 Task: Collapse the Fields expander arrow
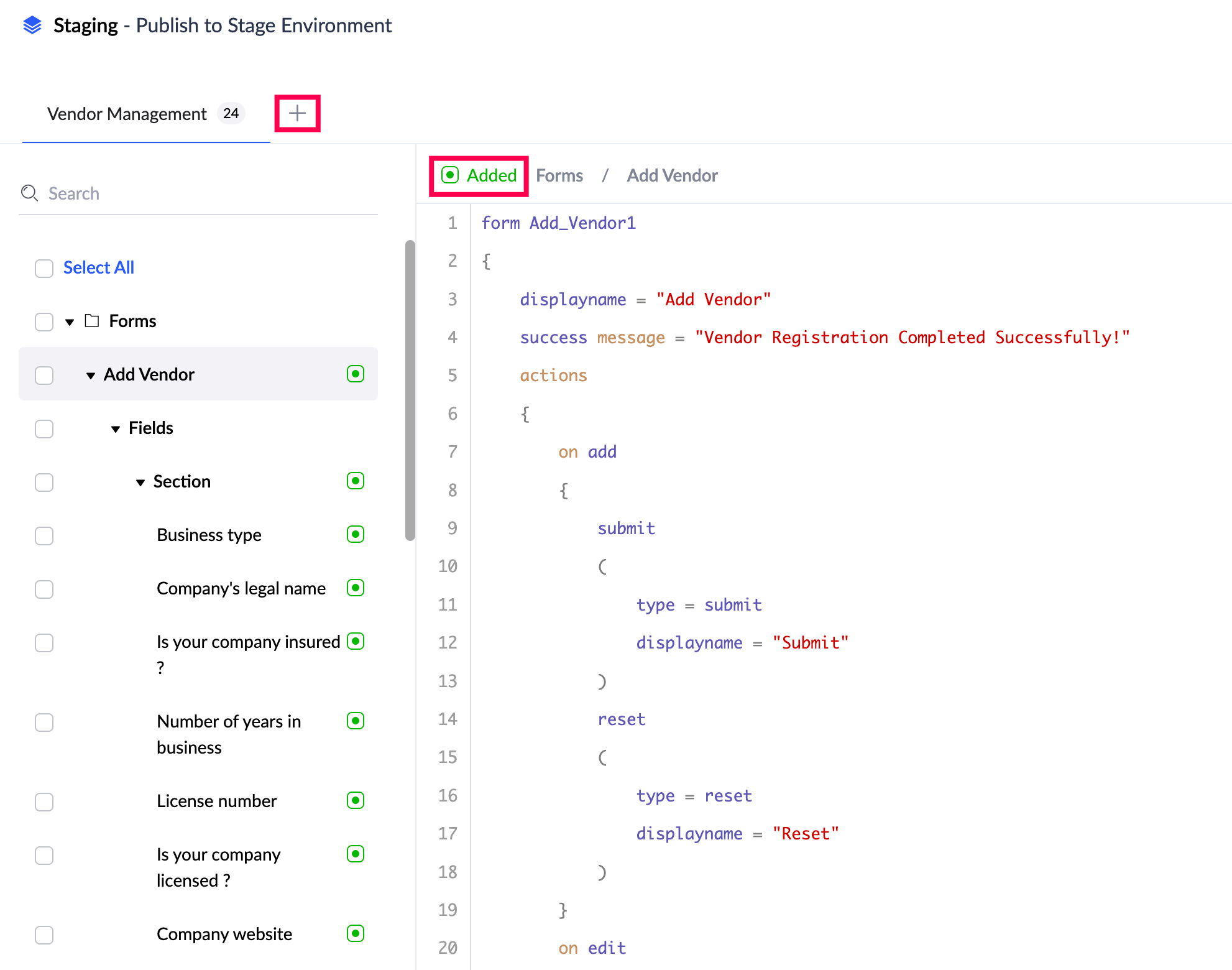116,428
